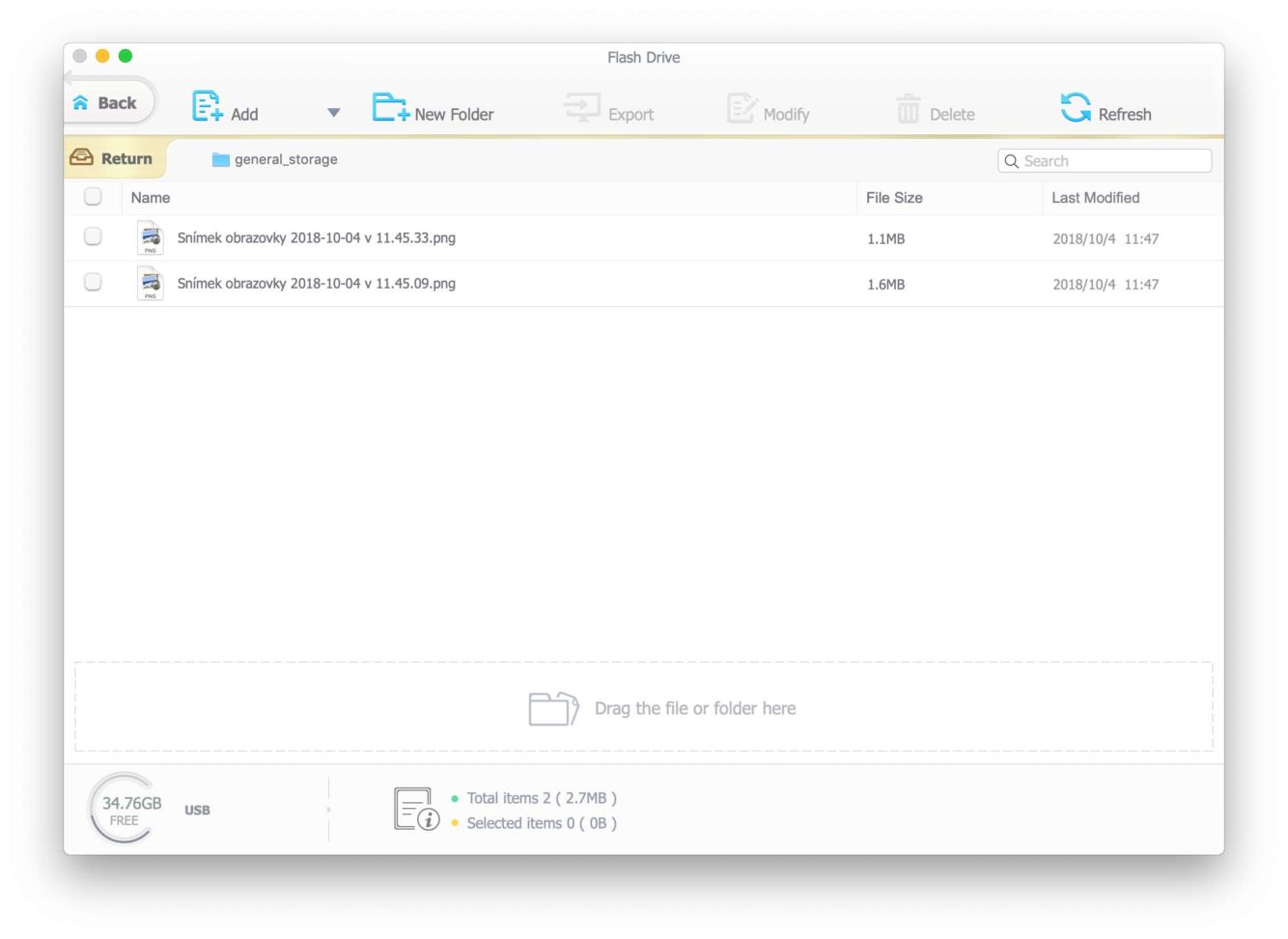Check the box for Snímek obrazovky 11.45.33.png

[x=93, y=237]
